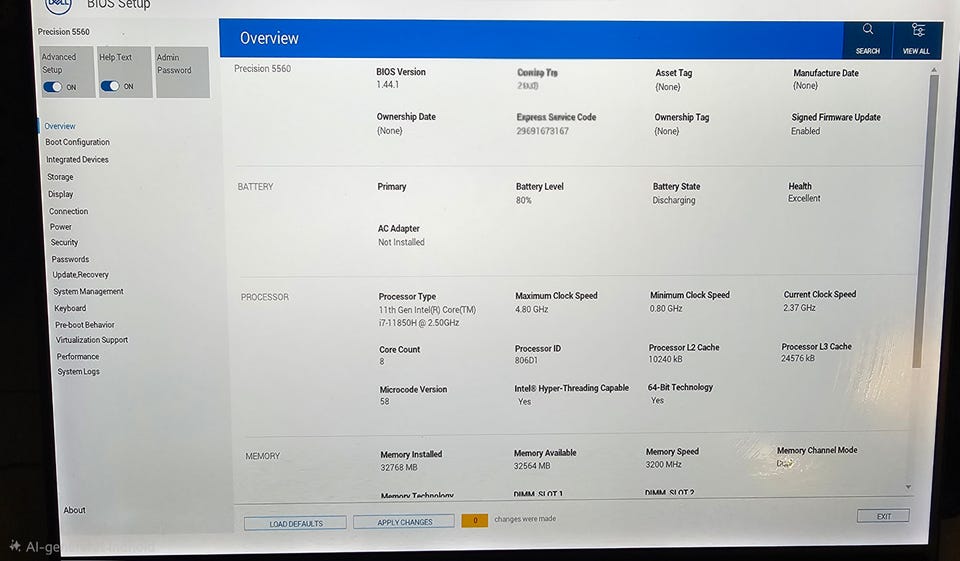The width and height of the screenshot is (960, 561).
Task: Click Microcode Version value 58
Action: (x=384, y=402)
